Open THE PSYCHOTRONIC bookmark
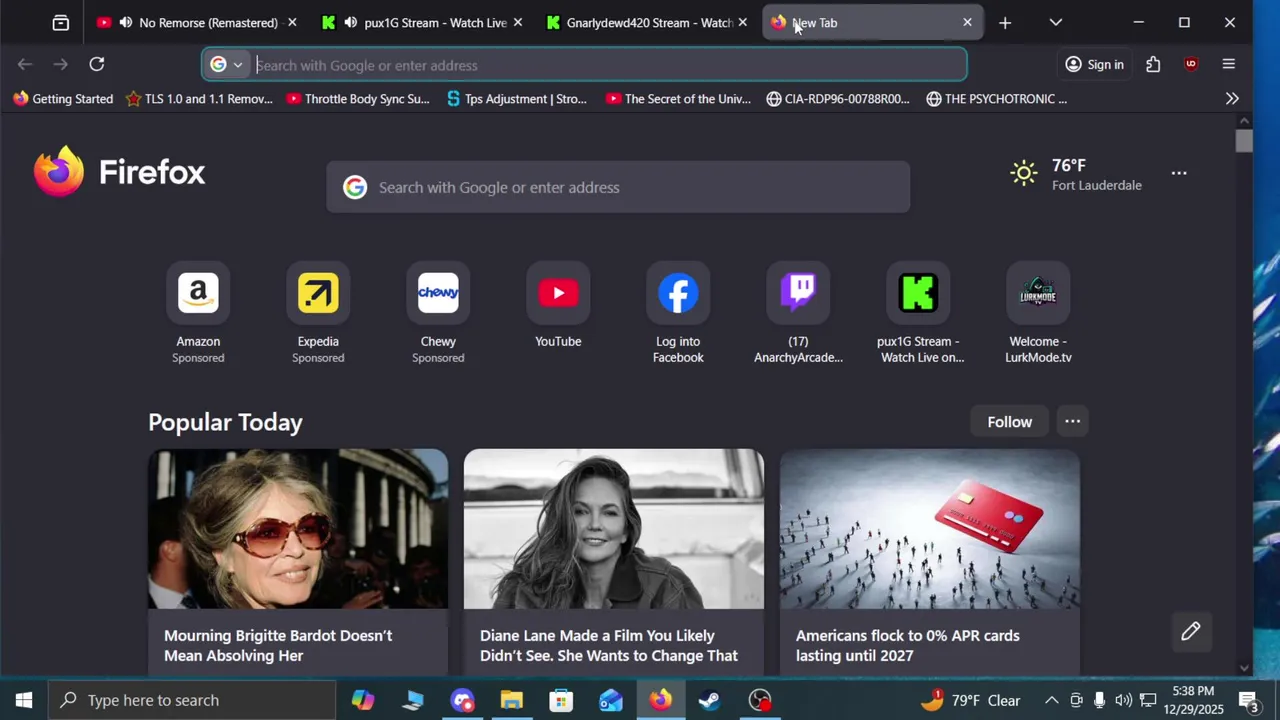The width and height of the screenshot is (1280, 720). [997, 98]
